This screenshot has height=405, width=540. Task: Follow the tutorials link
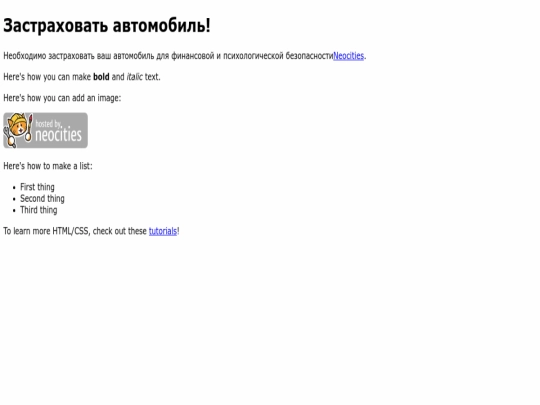pyautogui.click(x=163, y=231)
